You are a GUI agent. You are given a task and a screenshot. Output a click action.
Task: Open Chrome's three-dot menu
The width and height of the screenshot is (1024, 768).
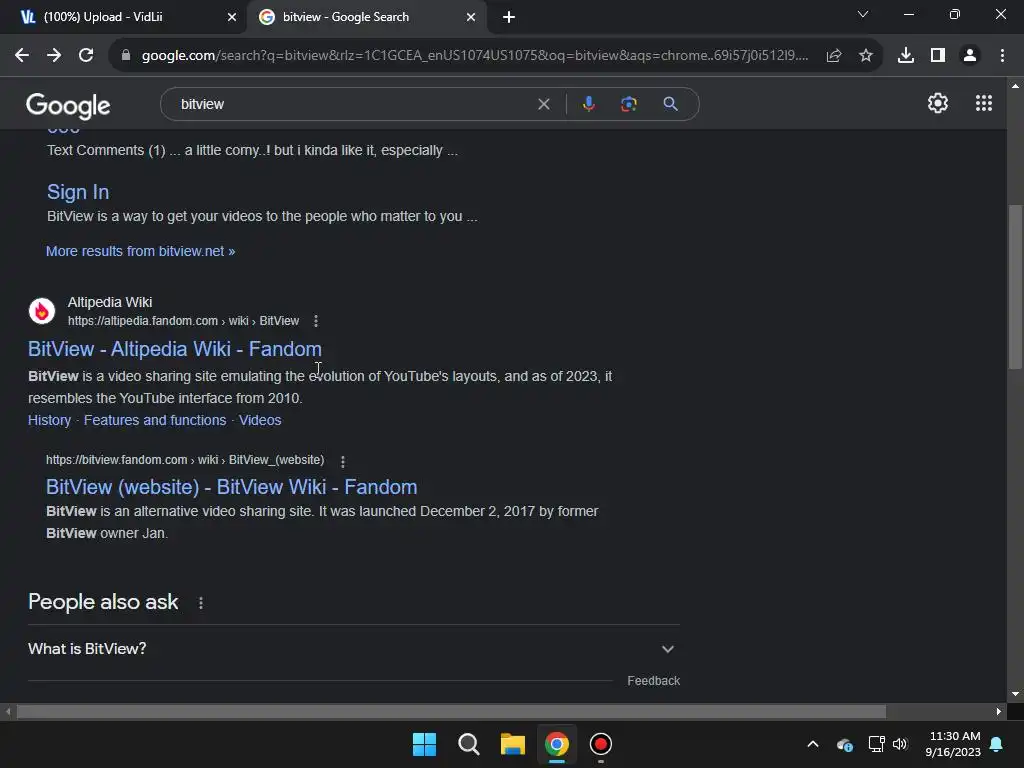1002,56
